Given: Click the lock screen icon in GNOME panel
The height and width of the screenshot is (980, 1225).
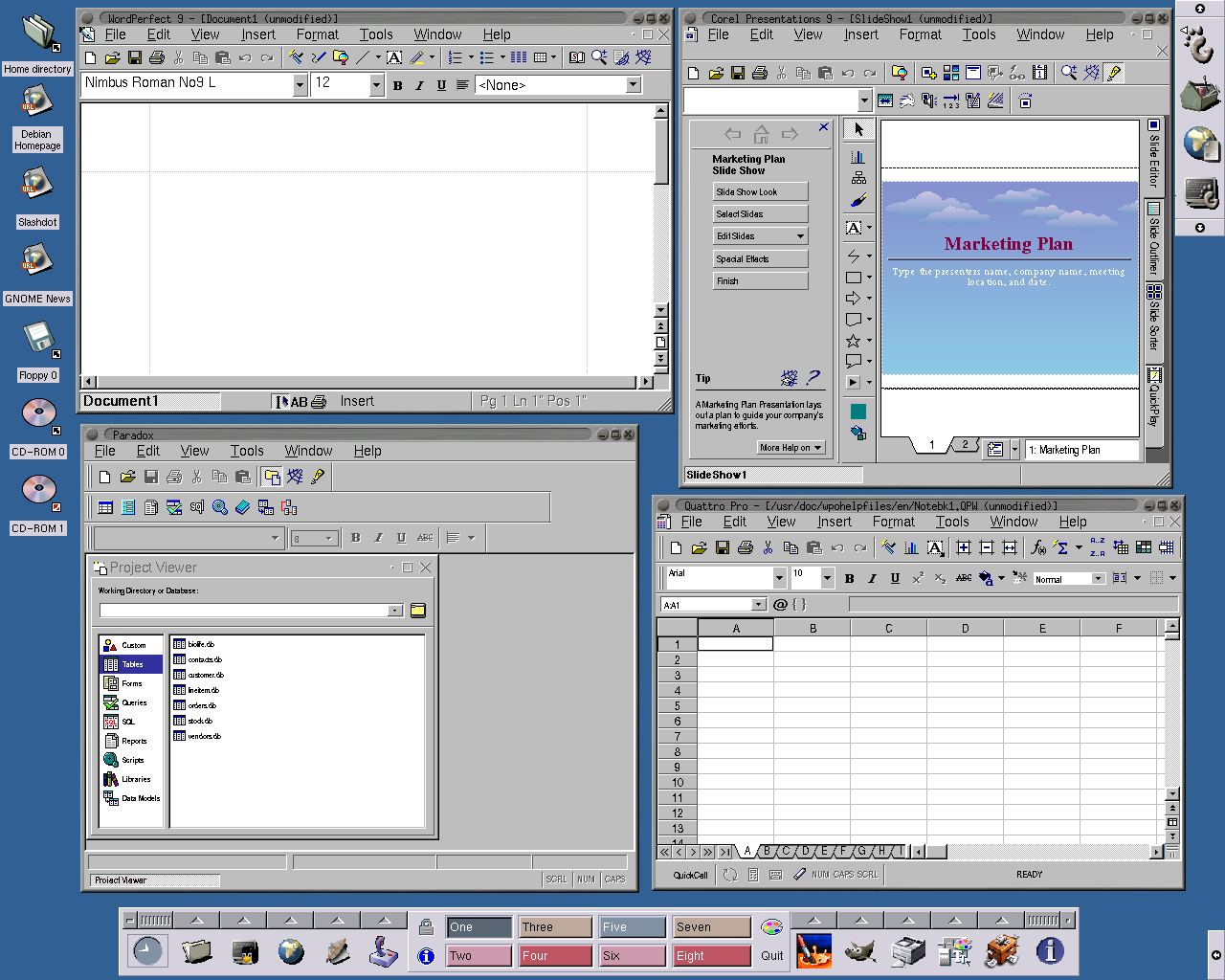Looking at the screenshot, I should click(x=427, y=926).
